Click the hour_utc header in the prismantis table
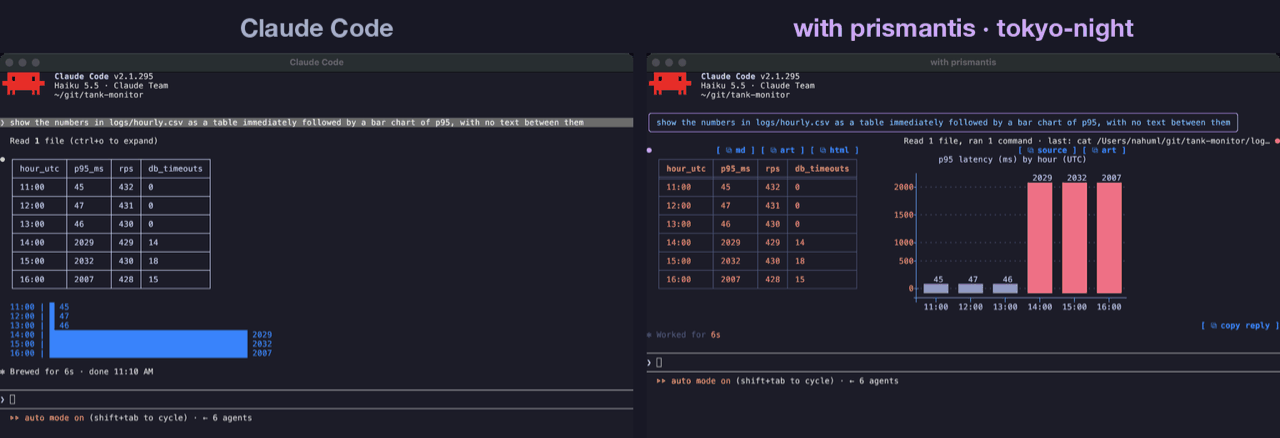This screenshot has width=1280, height=438. [x=686, y=169]
